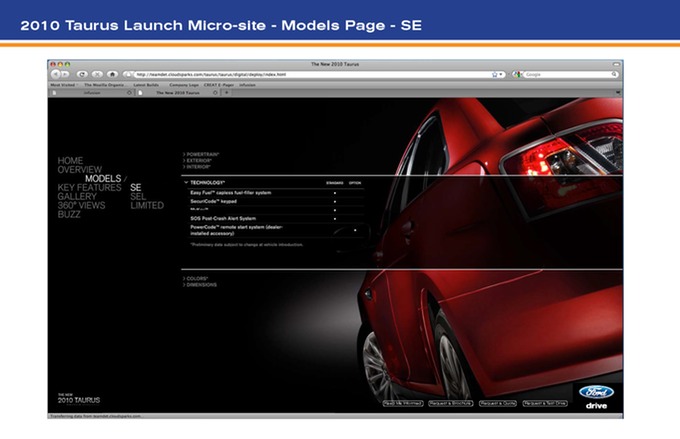Open the Google search engine icon menu

(517, 75)
